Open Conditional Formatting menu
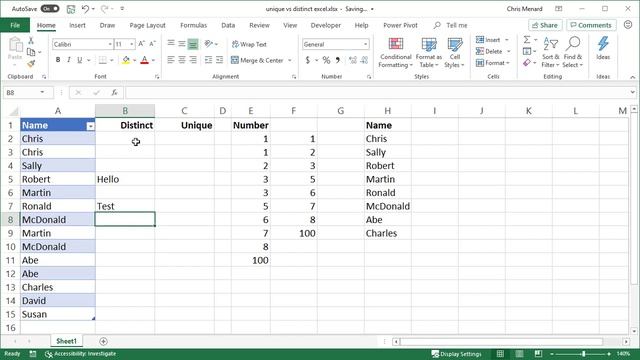This screenshot has height=360, width=640. (395, 53)
